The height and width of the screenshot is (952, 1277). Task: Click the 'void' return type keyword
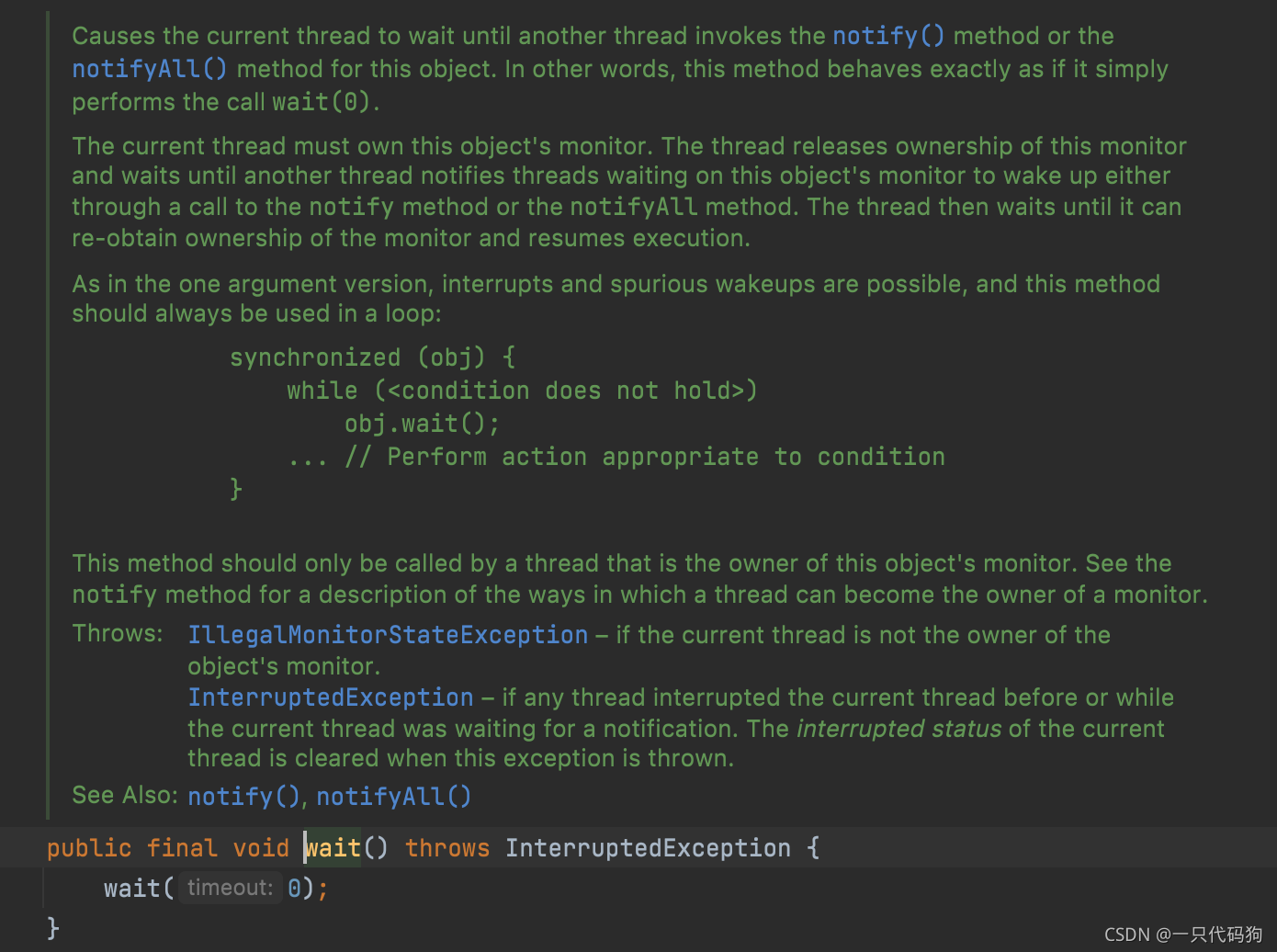261,847
